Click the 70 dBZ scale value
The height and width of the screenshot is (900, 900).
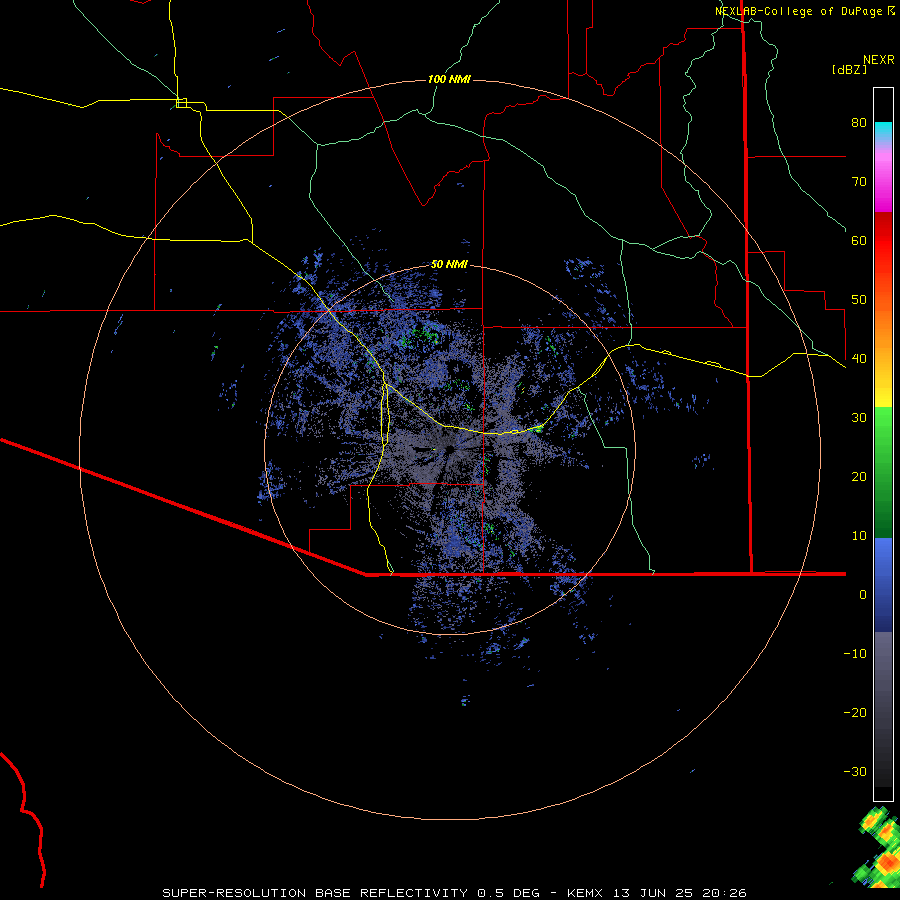[x=859, y=181]
